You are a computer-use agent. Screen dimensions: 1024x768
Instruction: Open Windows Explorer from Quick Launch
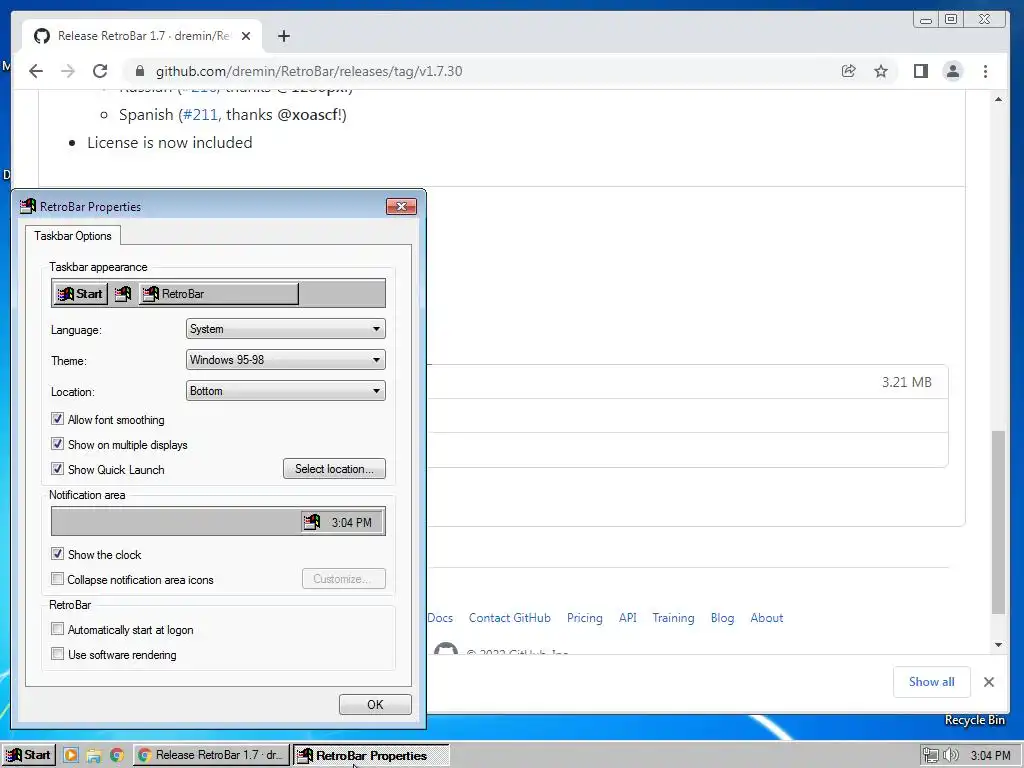coord(94,756)
